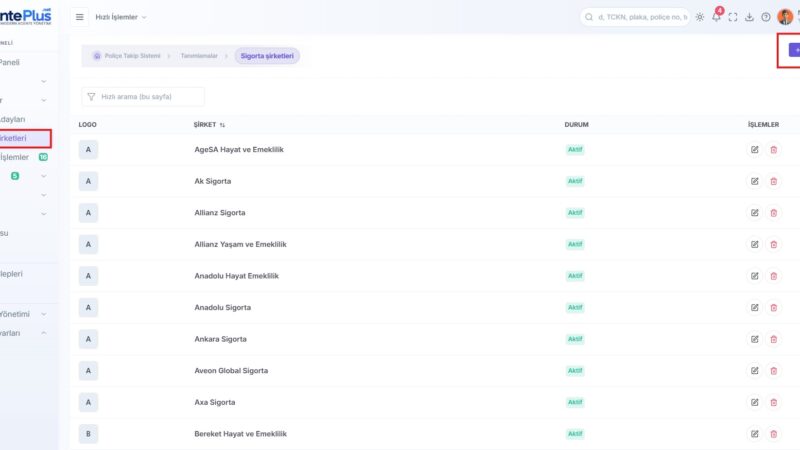Delete the Ak Sigorta row
The image size is (800, 450).
pos(773,181)
